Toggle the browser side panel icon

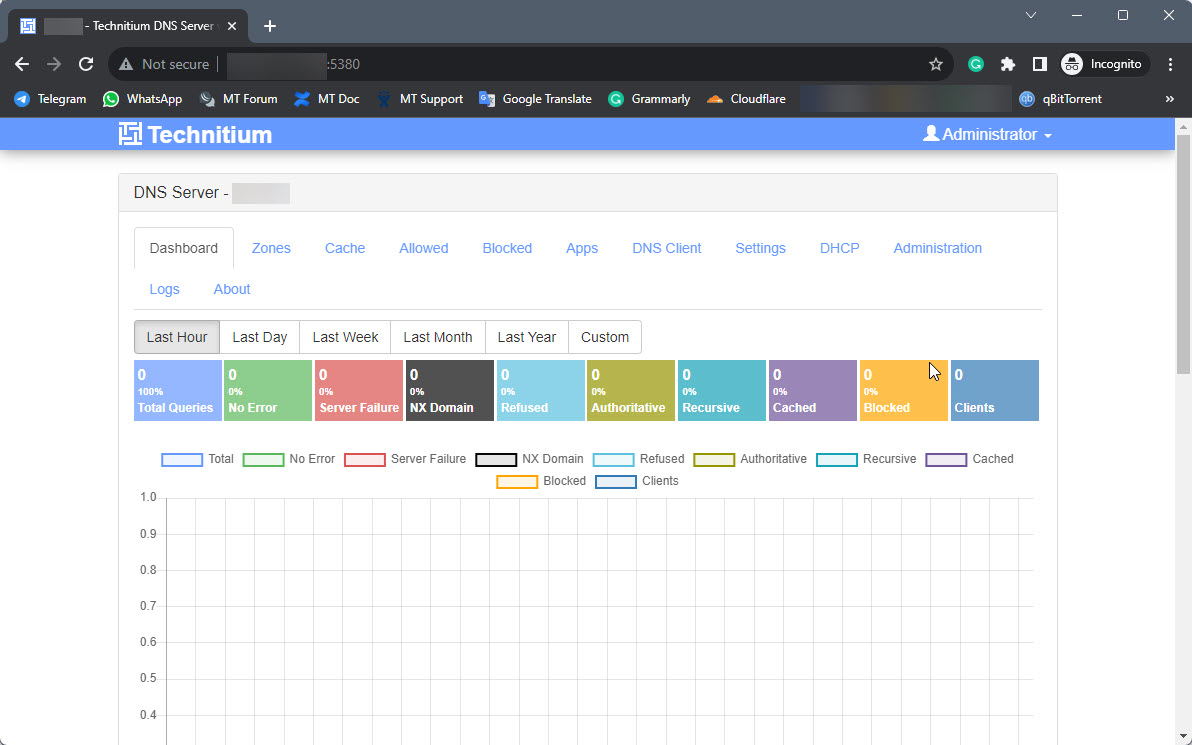[x=1039, y=65]
